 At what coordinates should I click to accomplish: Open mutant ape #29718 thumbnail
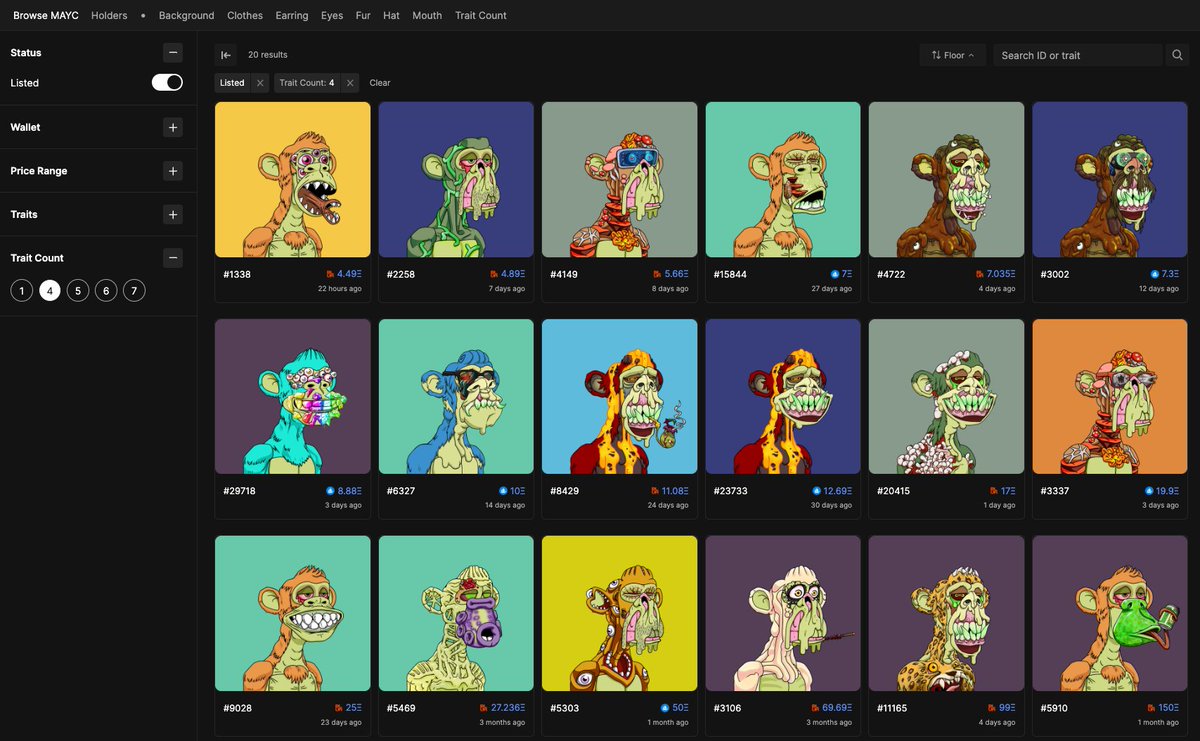[x=293, y=397]
